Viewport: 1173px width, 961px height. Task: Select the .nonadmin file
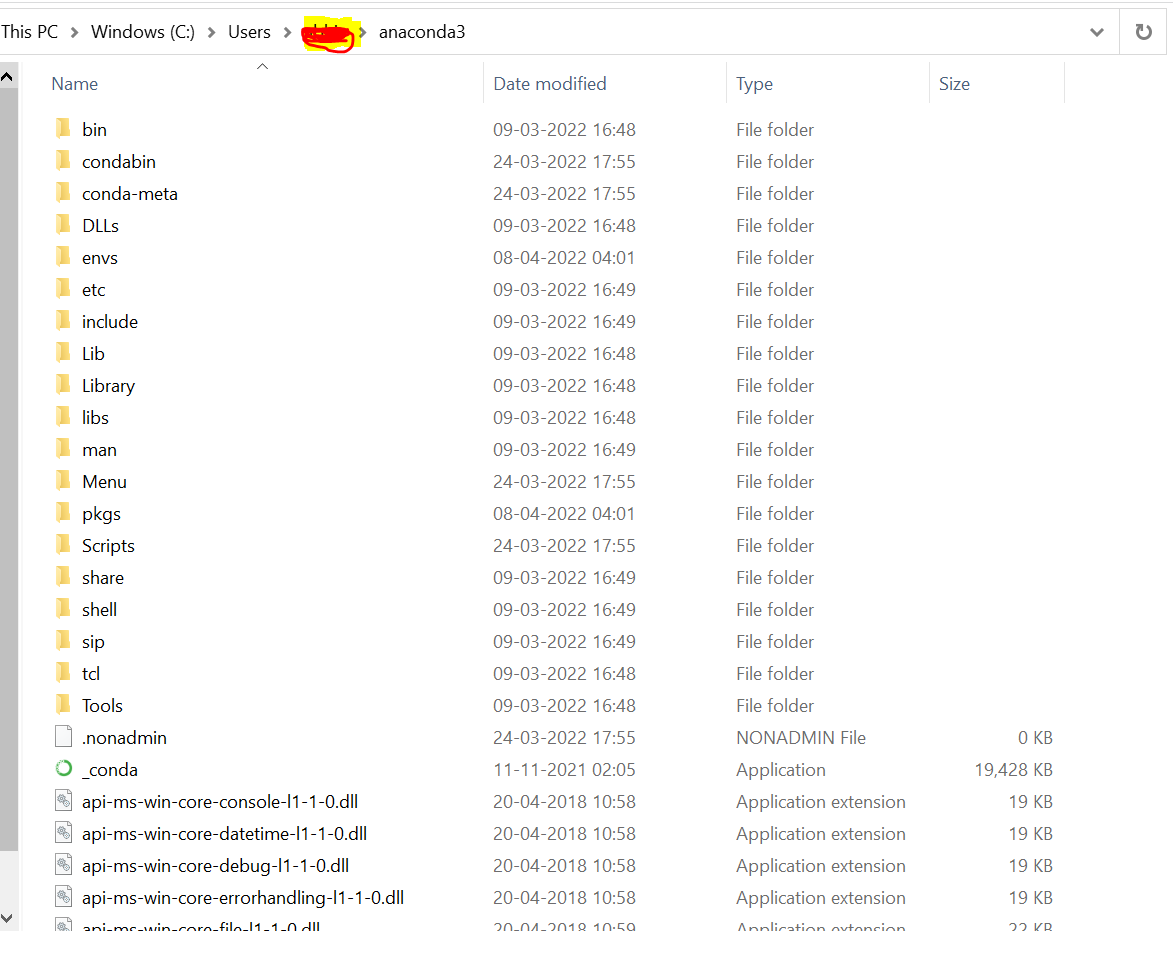tap(122, 737)
